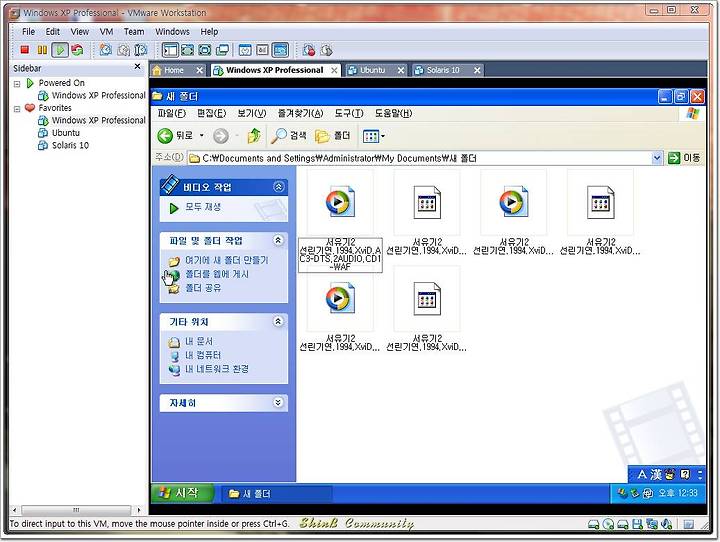Click the XP 시작 Start button

182,493
